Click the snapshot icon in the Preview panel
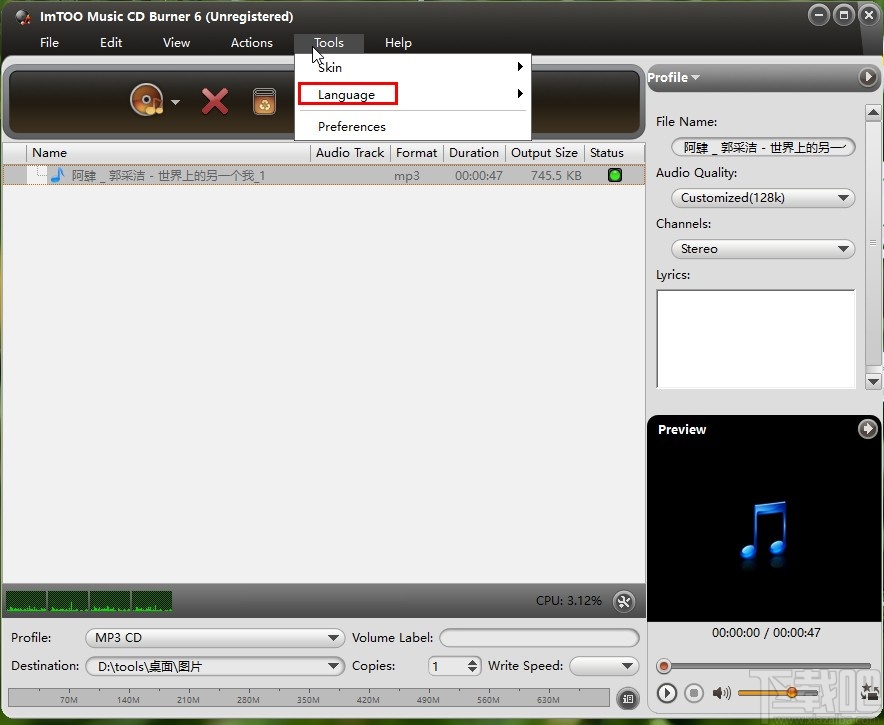The height and width of the screenshot is (725, 884). click(869, 692)
